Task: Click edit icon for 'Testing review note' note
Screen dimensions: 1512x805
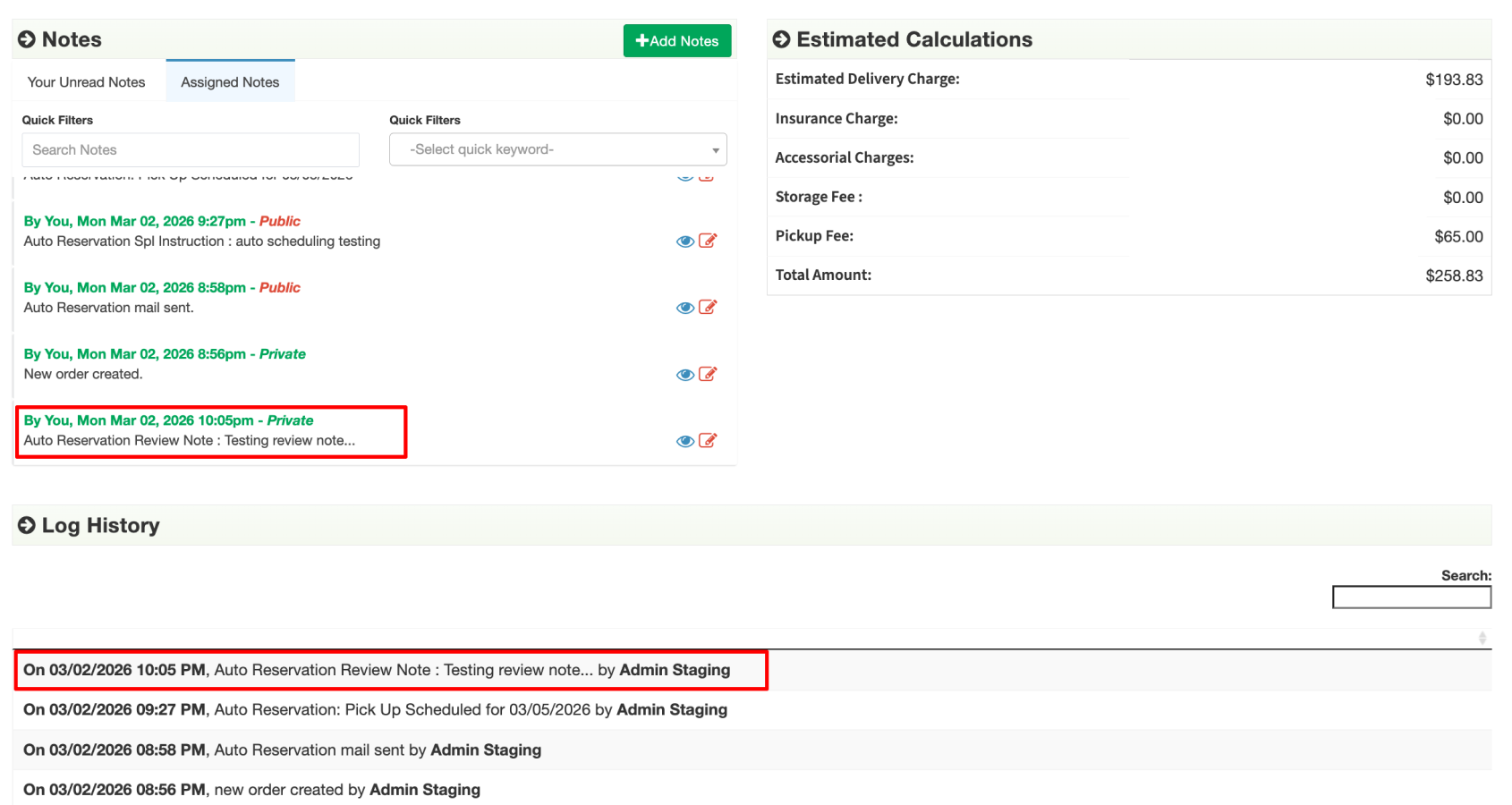Action: tap(707, 441)
